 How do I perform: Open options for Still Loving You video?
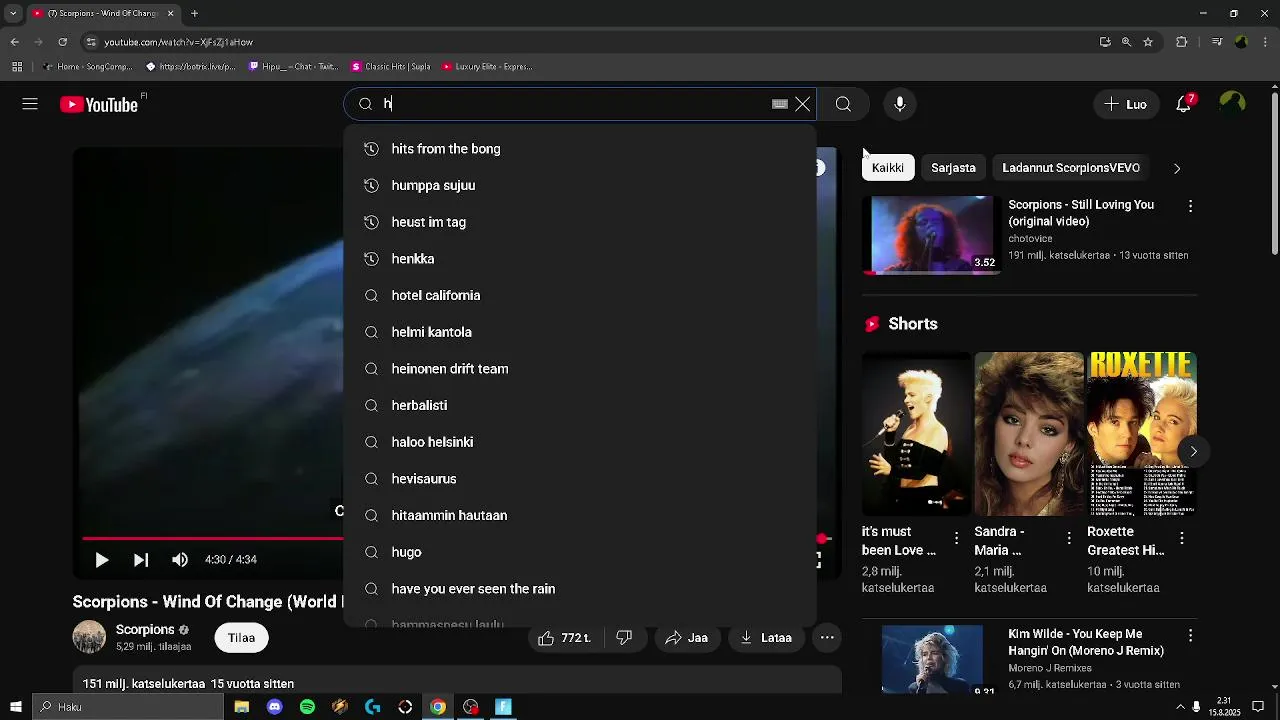[1190, 206]
